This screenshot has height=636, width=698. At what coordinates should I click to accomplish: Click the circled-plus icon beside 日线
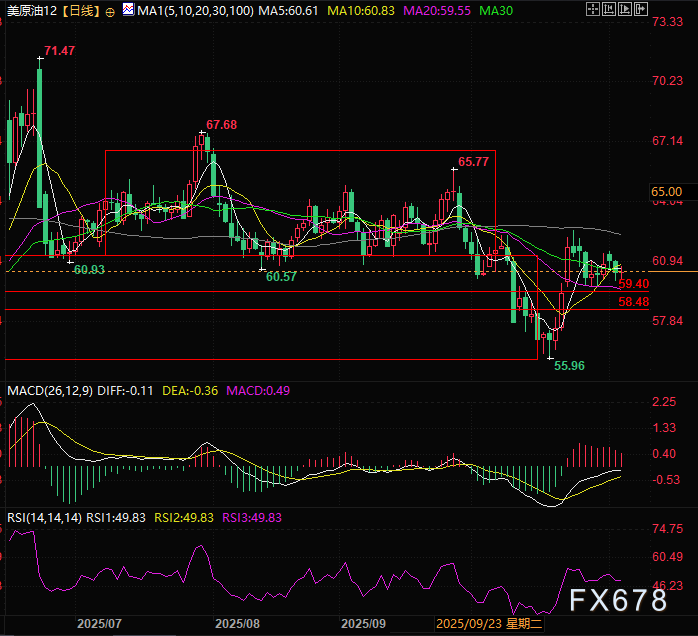point(110,11)
